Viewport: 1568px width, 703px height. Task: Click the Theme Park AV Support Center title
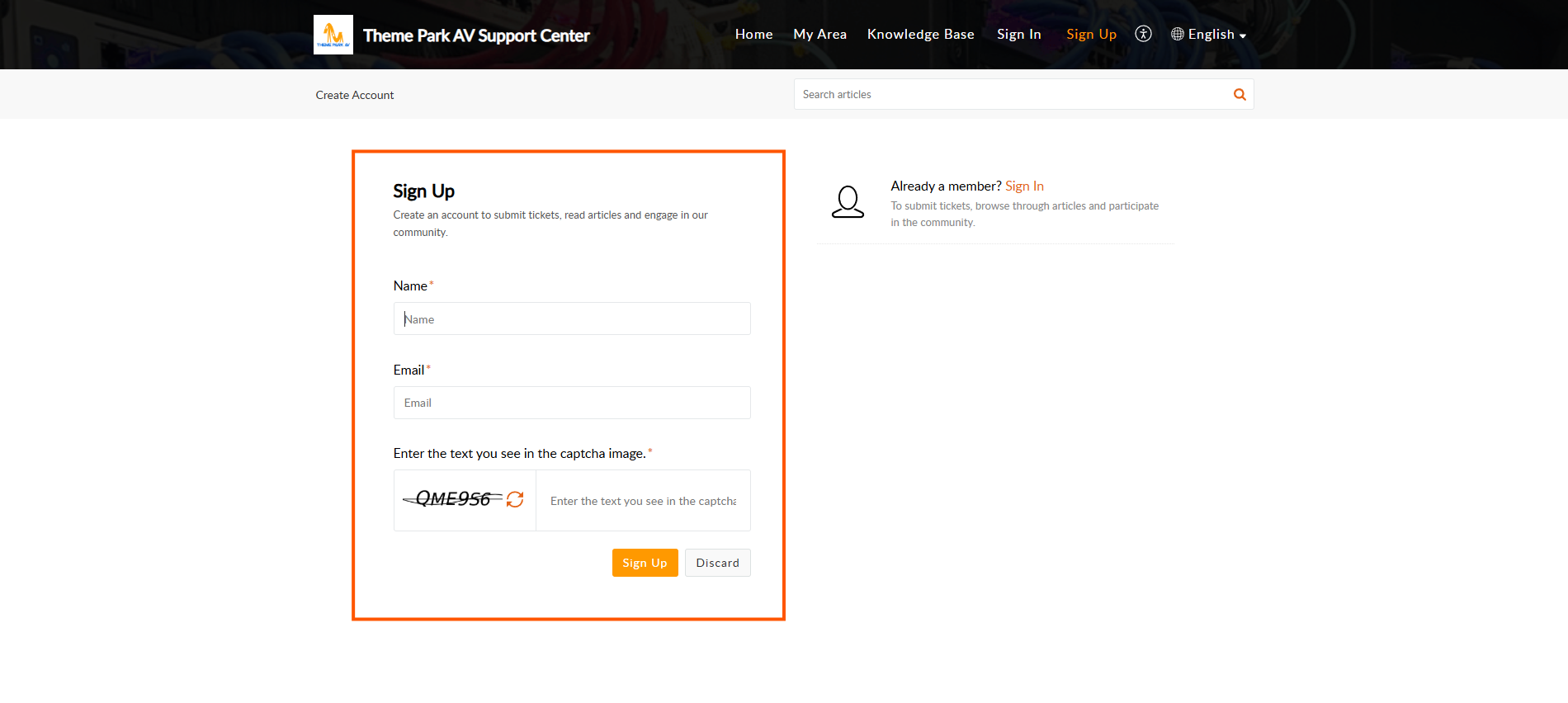click(476, 35)
